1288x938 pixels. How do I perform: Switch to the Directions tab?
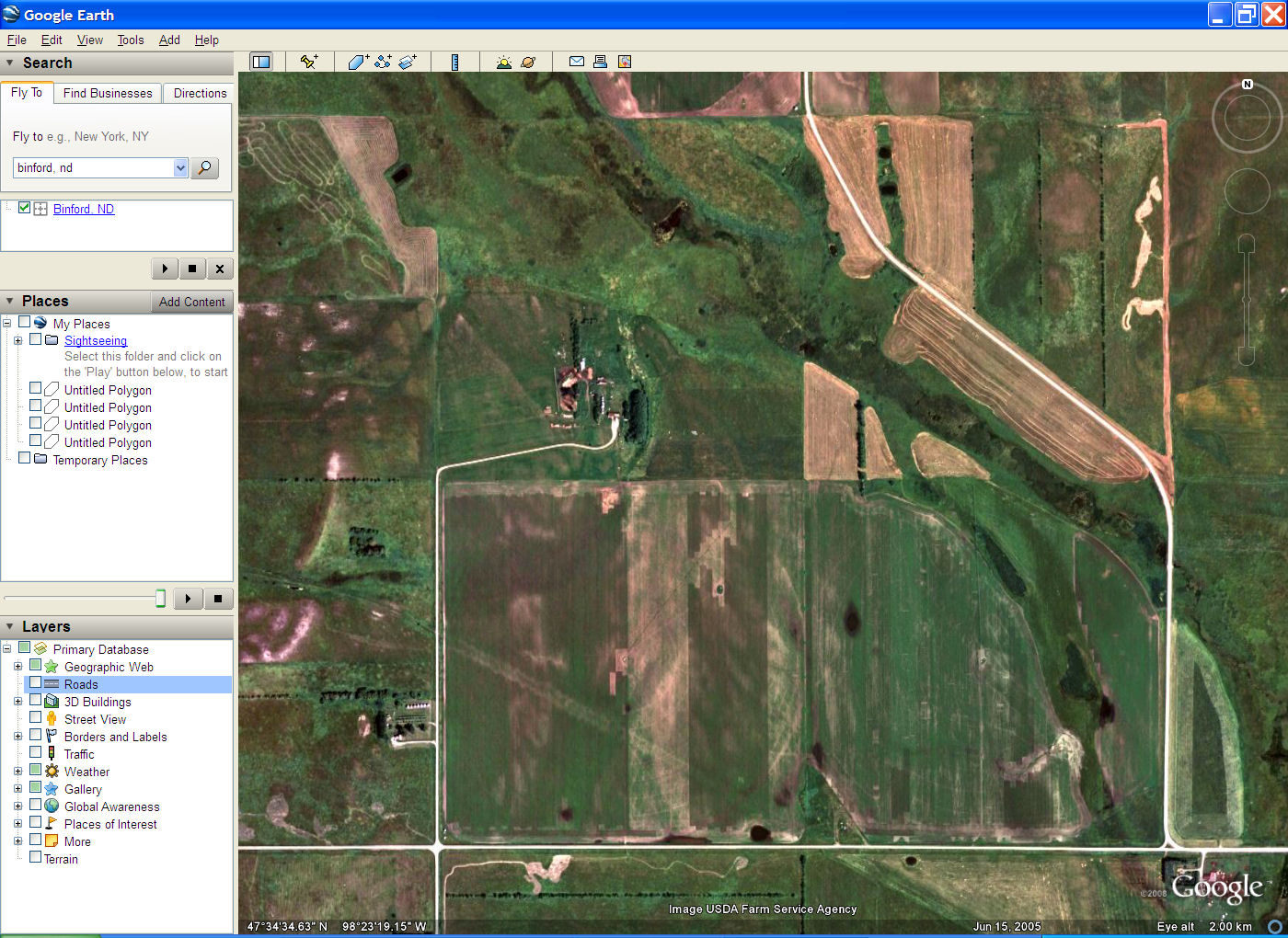pos(200,93)
